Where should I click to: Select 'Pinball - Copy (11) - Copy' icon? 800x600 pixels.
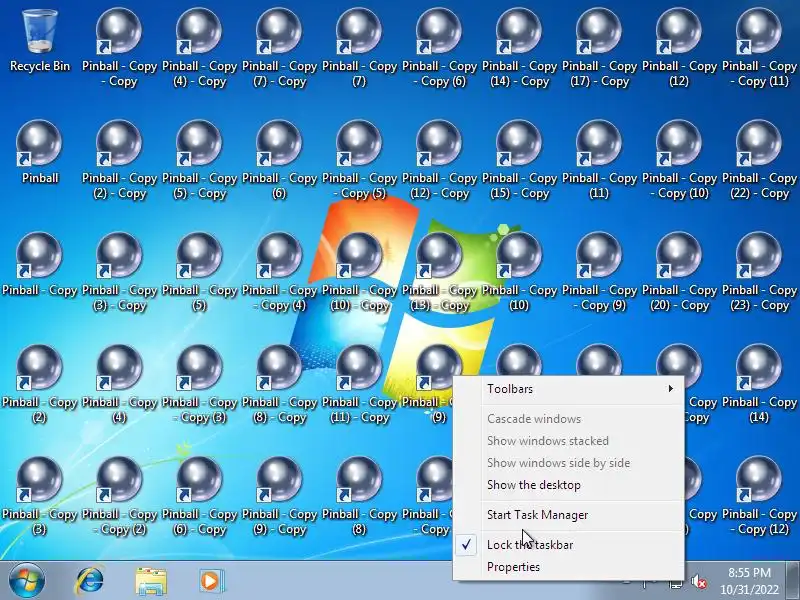click(360, 384)
